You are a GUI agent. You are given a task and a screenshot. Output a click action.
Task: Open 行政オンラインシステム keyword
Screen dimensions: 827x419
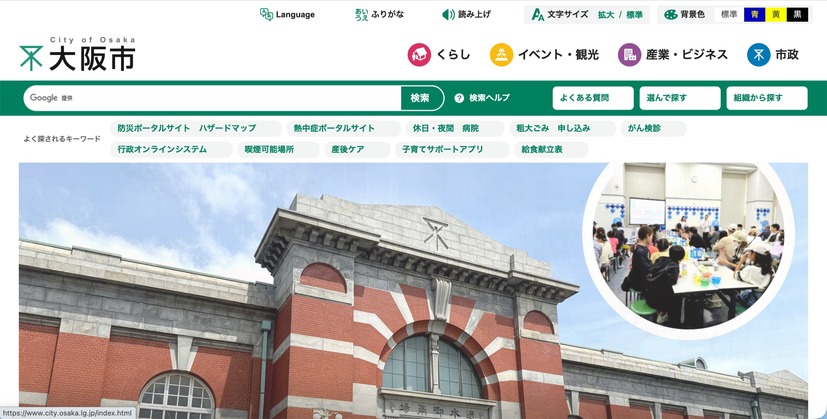(x=171, y=149)
